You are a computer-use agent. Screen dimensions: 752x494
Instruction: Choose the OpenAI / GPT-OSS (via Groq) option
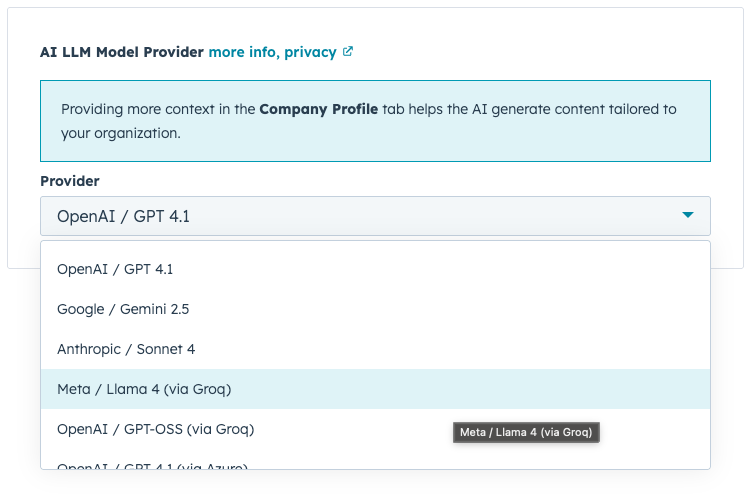(x=155, y=429)
